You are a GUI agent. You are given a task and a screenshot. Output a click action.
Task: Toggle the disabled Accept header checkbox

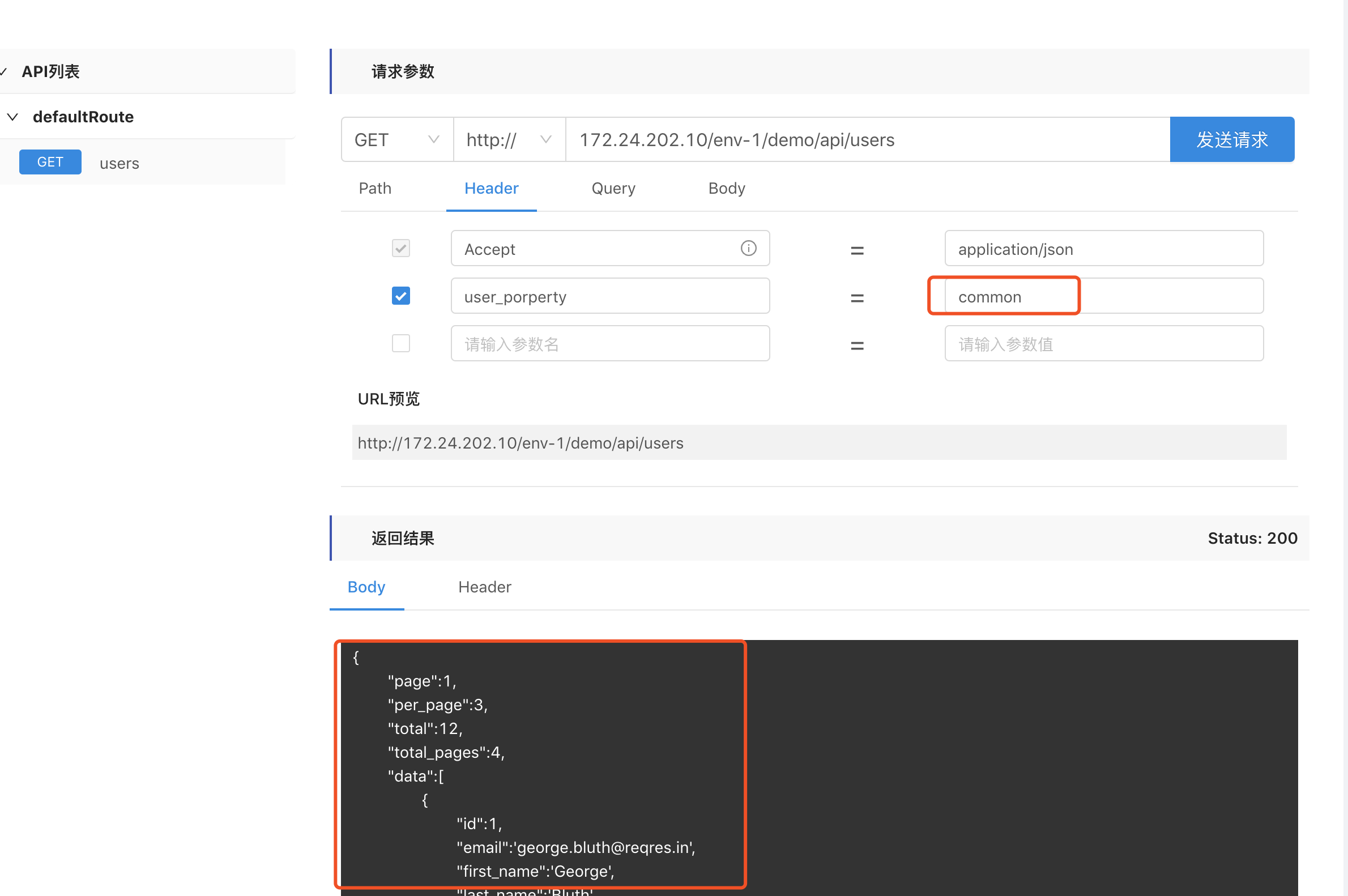(400, 249)
